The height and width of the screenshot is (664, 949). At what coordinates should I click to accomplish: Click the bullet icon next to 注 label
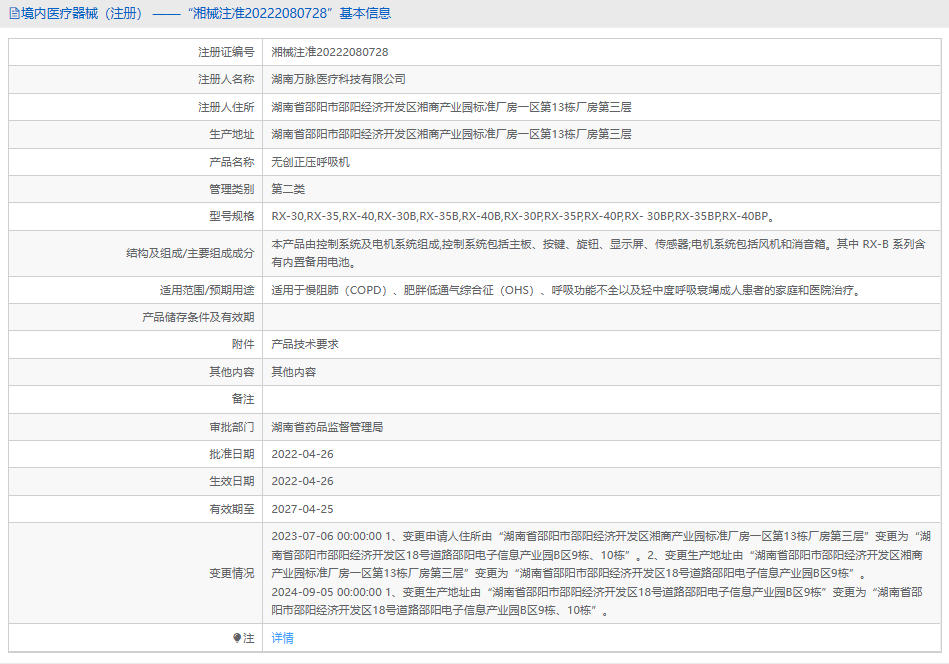pyautogui.click(x=237, y=638)
